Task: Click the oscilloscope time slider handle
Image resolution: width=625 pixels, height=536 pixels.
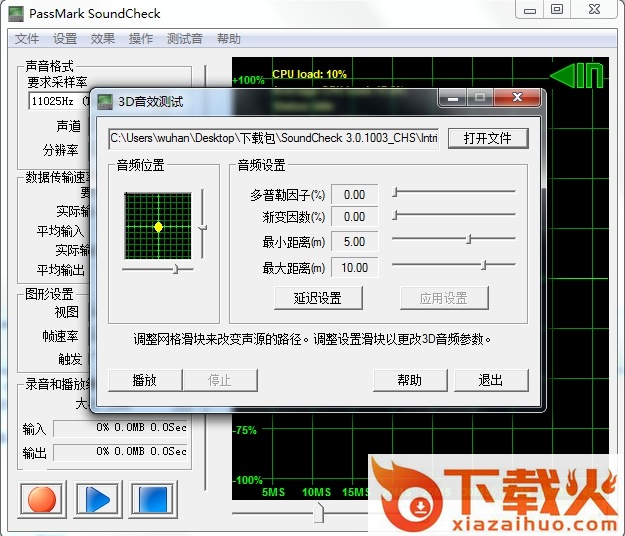Action: [x=318, y=512]
